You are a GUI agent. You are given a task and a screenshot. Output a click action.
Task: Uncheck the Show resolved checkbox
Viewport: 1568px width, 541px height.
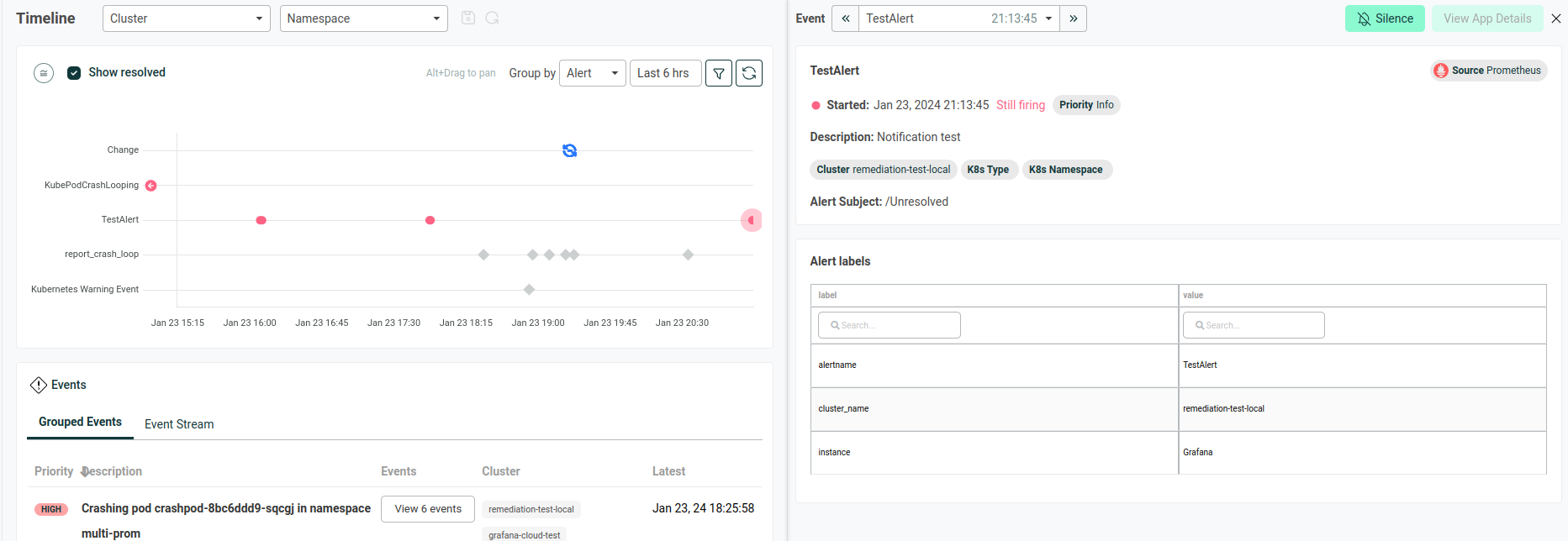click(x=74, y=73)
